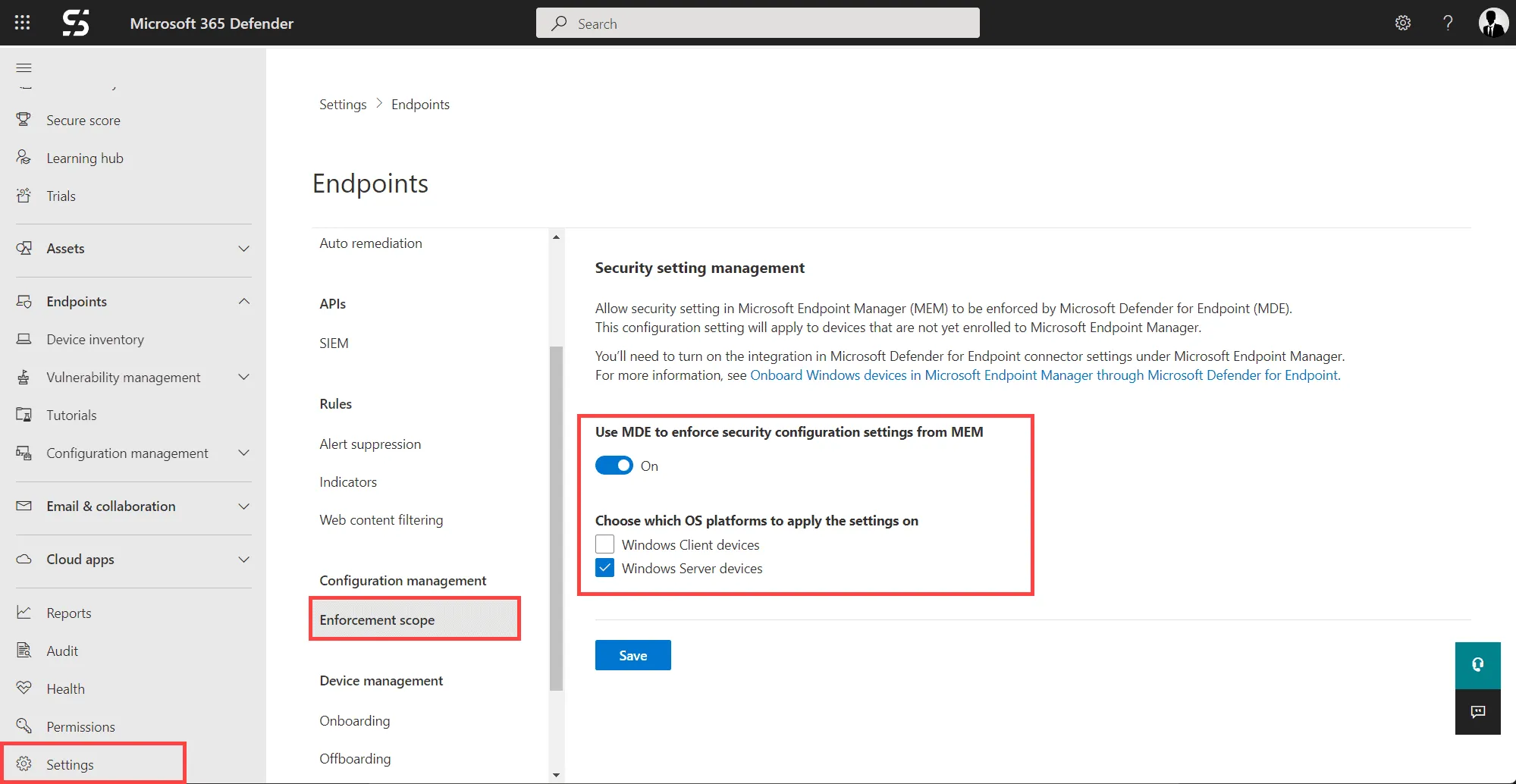This screenshot has width=1516, height=784.
Task: Click the Trials gift icon
Action: (x=24, y=196)
